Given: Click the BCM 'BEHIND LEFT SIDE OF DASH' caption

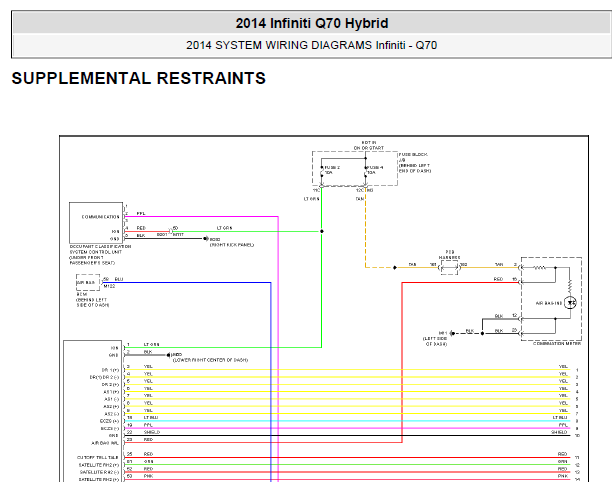Looking at the screenshot, I should (x=92, y=302).
